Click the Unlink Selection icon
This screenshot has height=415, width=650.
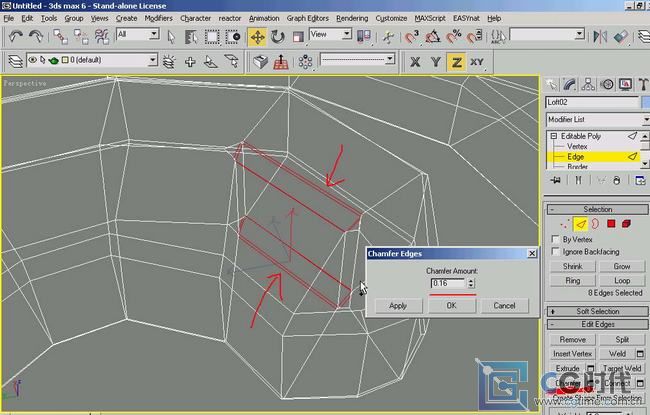tap(81, 36)
